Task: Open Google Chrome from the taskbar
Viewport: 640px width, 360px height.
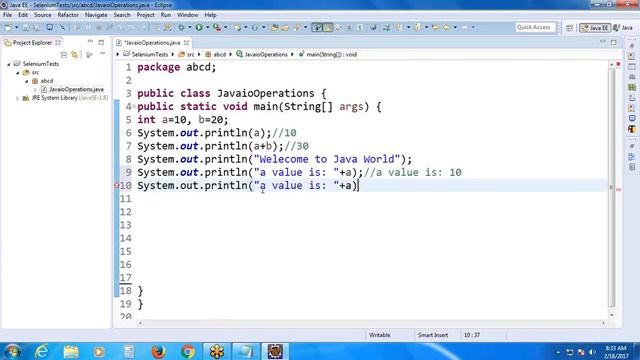Action: point(188,351)
